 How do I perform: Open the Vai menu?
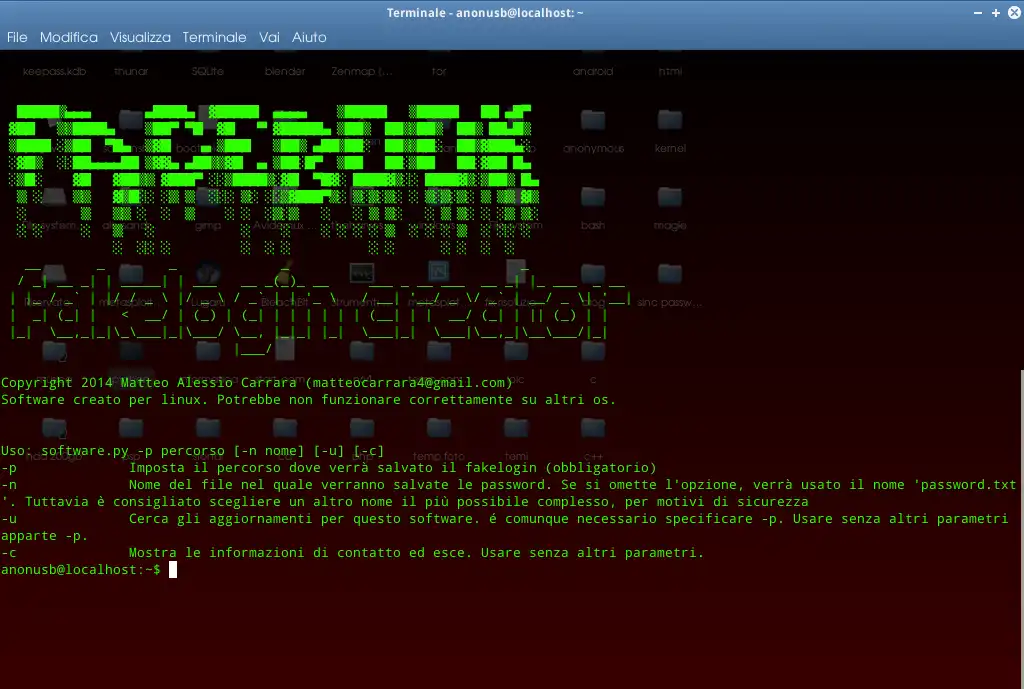[269, 37]
